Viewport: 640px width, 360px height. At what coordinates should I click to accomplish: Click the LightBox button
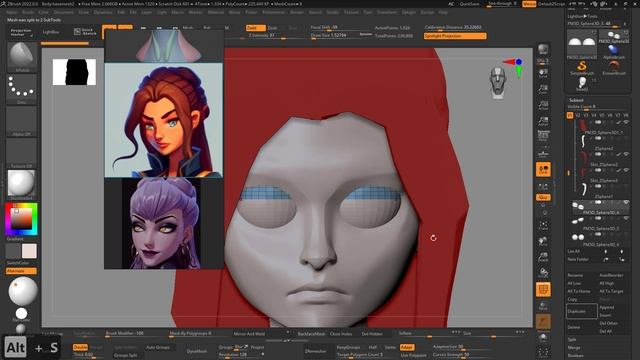coord(51,32)
